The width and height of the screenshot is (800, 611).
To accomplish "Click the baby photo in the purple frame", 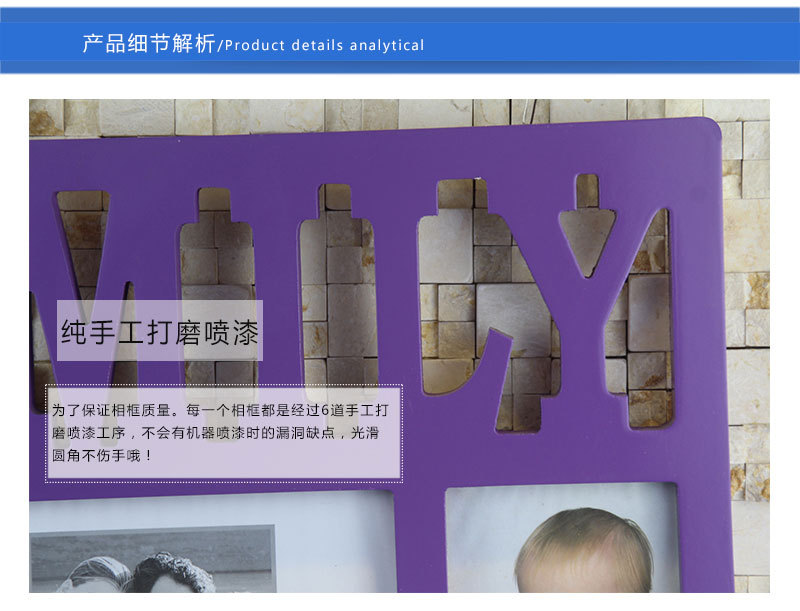I will click(561, 538).
